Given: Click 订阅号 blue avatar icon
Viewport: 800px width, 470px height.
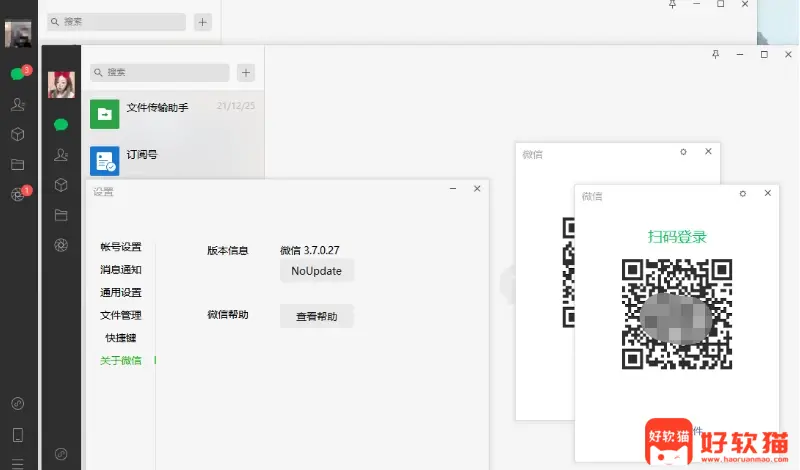Looking at the screenshot, I should [105, 161].
